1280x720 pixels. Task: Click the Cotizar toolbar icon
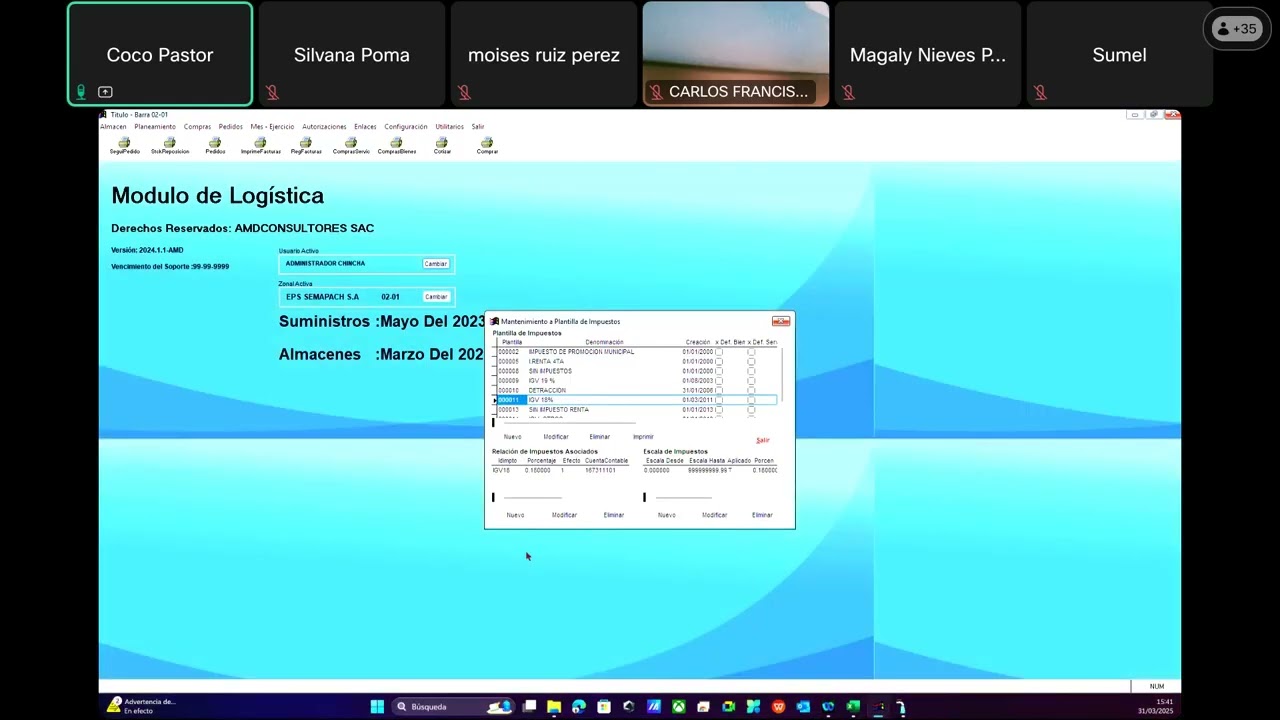click(442, 145)
